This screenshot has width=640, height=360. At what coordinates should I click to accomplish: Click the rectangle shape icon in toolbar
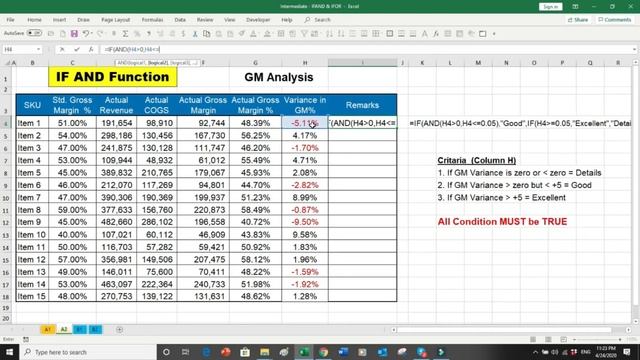coord(482,34)
